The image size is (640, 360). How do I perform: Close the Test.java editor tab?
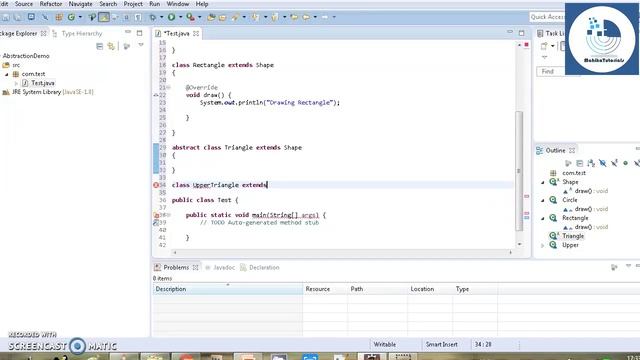[x=196, y=33]
